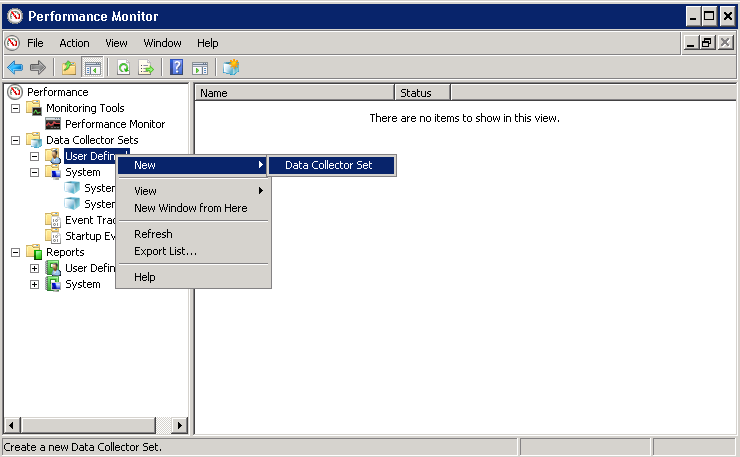The height and width of the screenshot is (457, 740).
Task: Open the New submenu in context menu
Action: (x=193, y=165)
